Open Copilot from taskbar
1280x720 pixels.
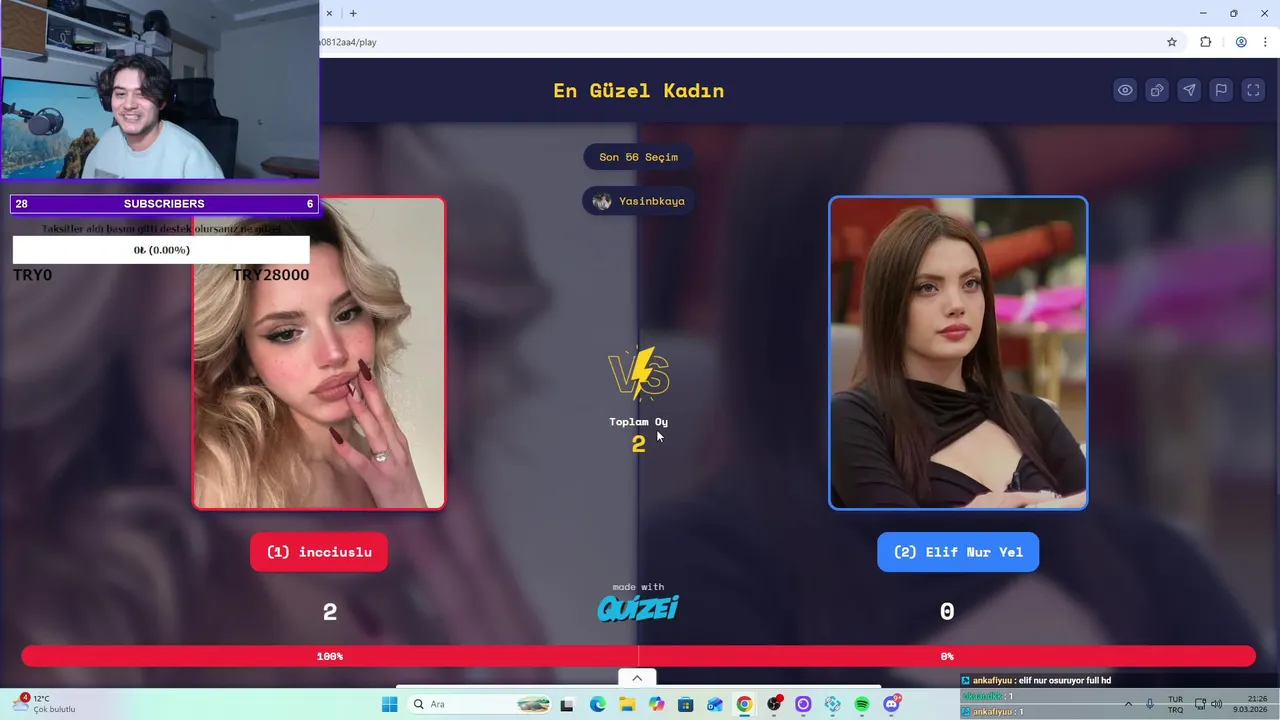tap(656, 704)
